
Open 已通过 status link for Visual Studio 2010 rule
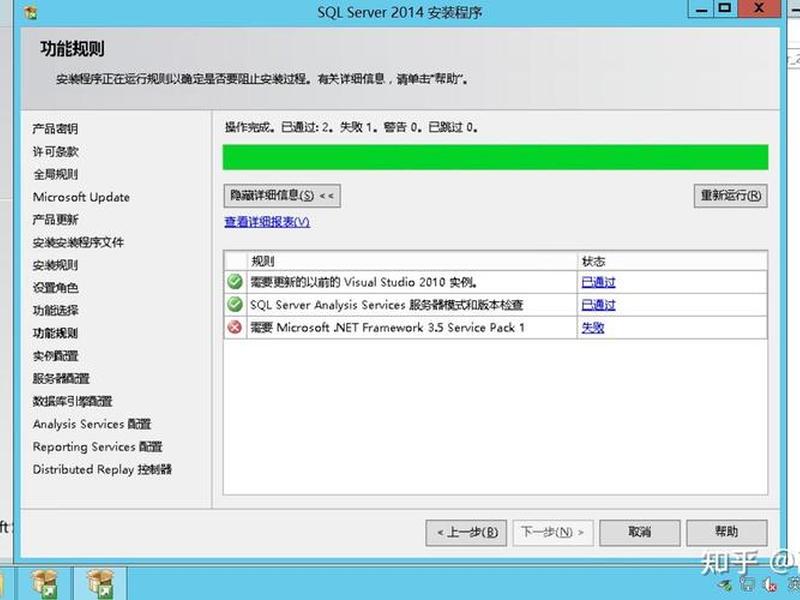598,282
